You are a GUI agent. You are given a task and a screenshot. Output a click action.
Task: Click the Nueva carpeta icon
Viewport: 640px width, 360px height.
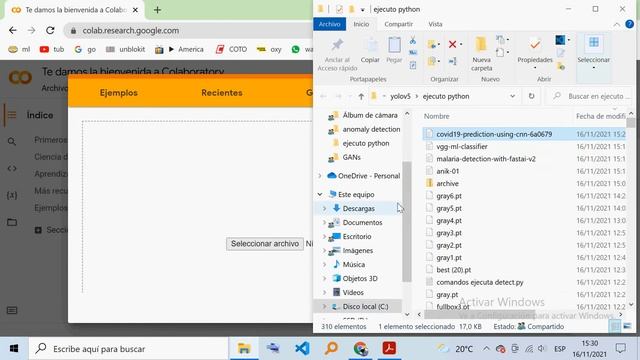tap(482, 53)
